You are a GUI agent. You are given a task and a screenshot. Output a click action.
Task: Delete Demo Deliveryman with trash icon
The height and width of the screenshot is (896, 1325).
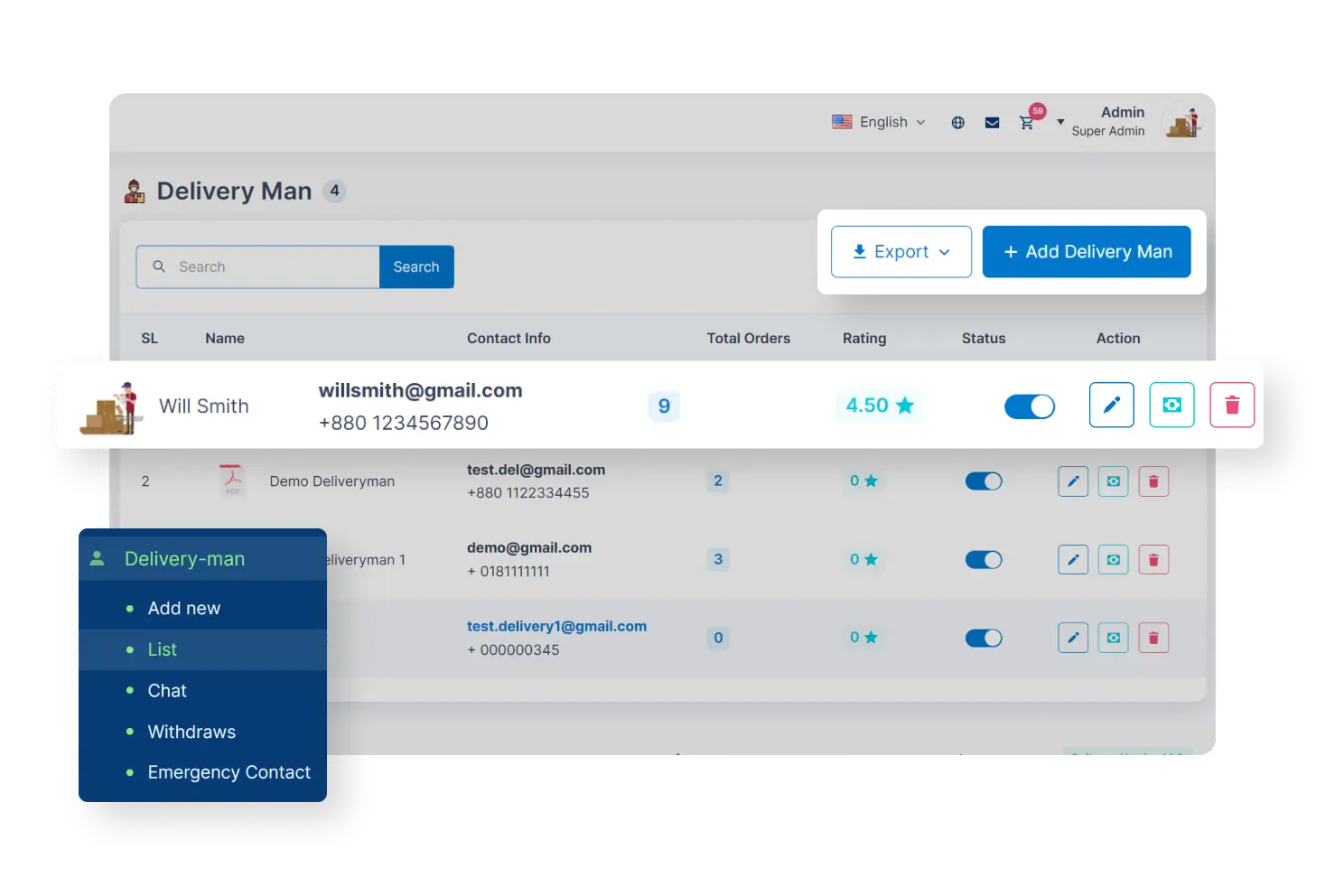click(x=1153, y=481)
